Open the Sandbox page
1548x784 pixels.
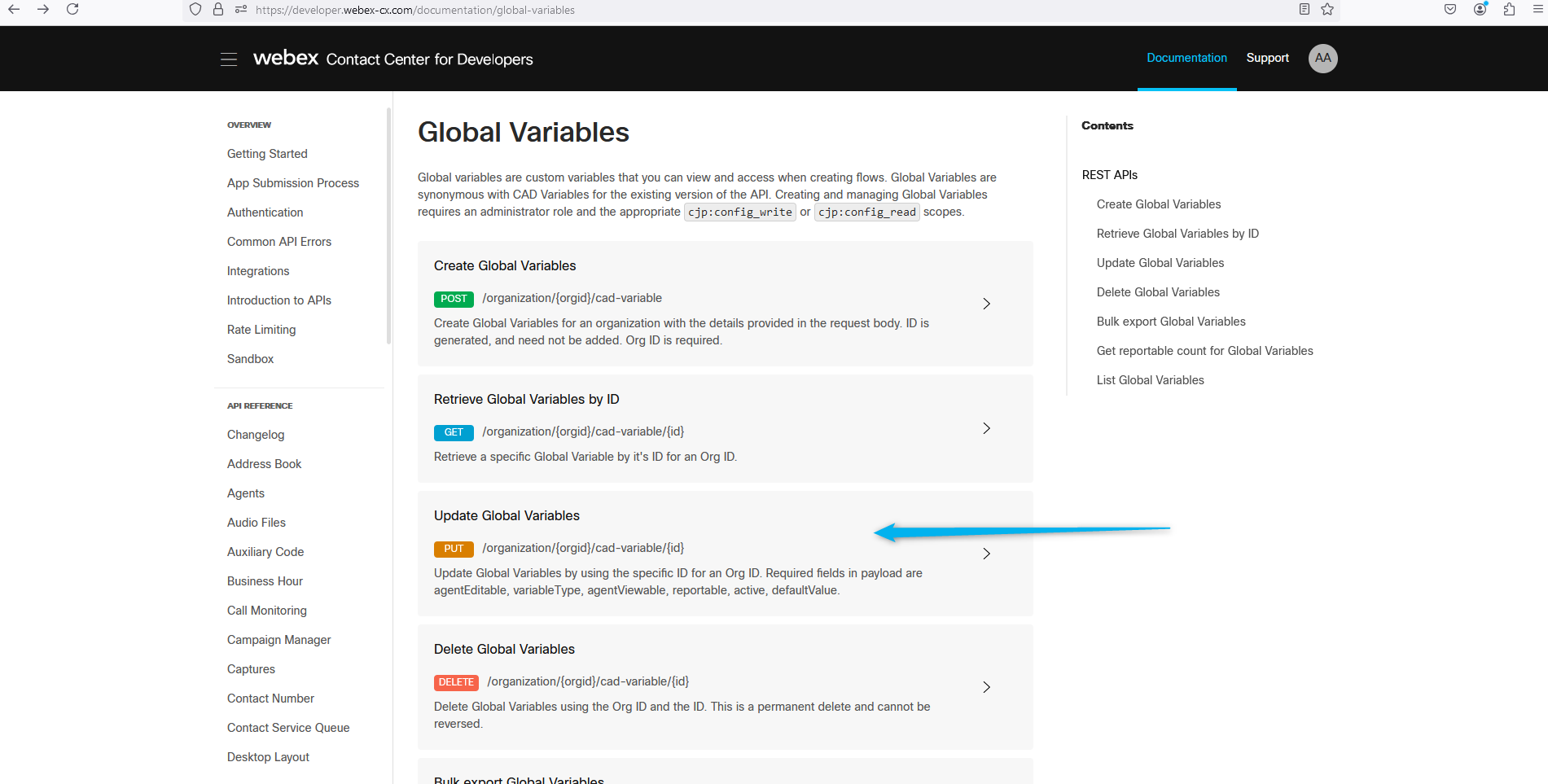250,359
